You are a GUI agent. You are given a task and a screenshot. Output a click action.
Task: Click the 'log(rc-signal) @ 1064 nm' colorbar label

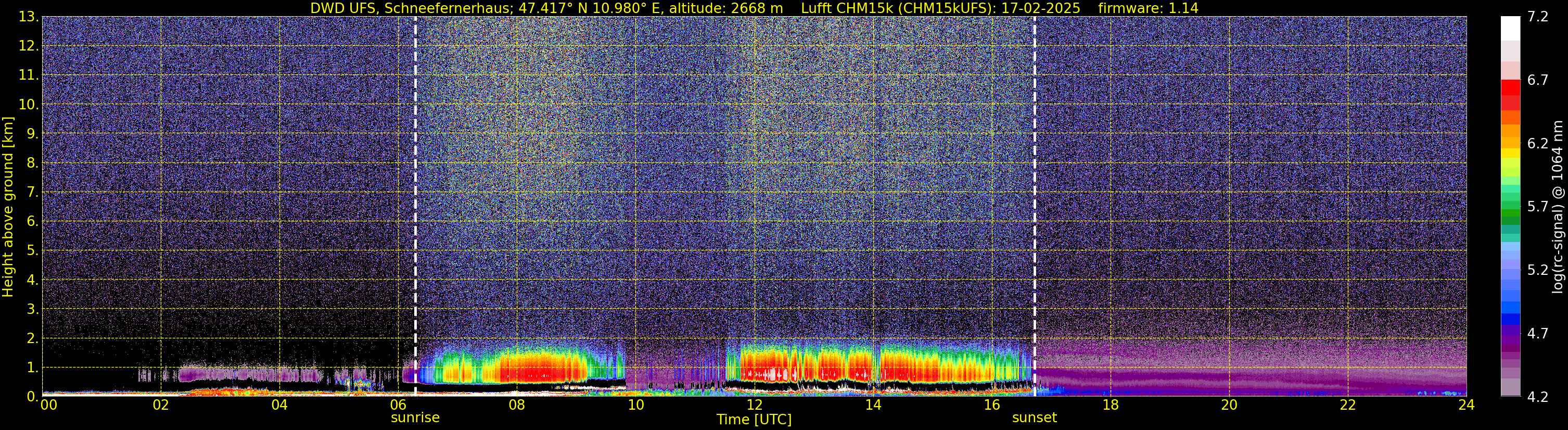[1557, 207]
